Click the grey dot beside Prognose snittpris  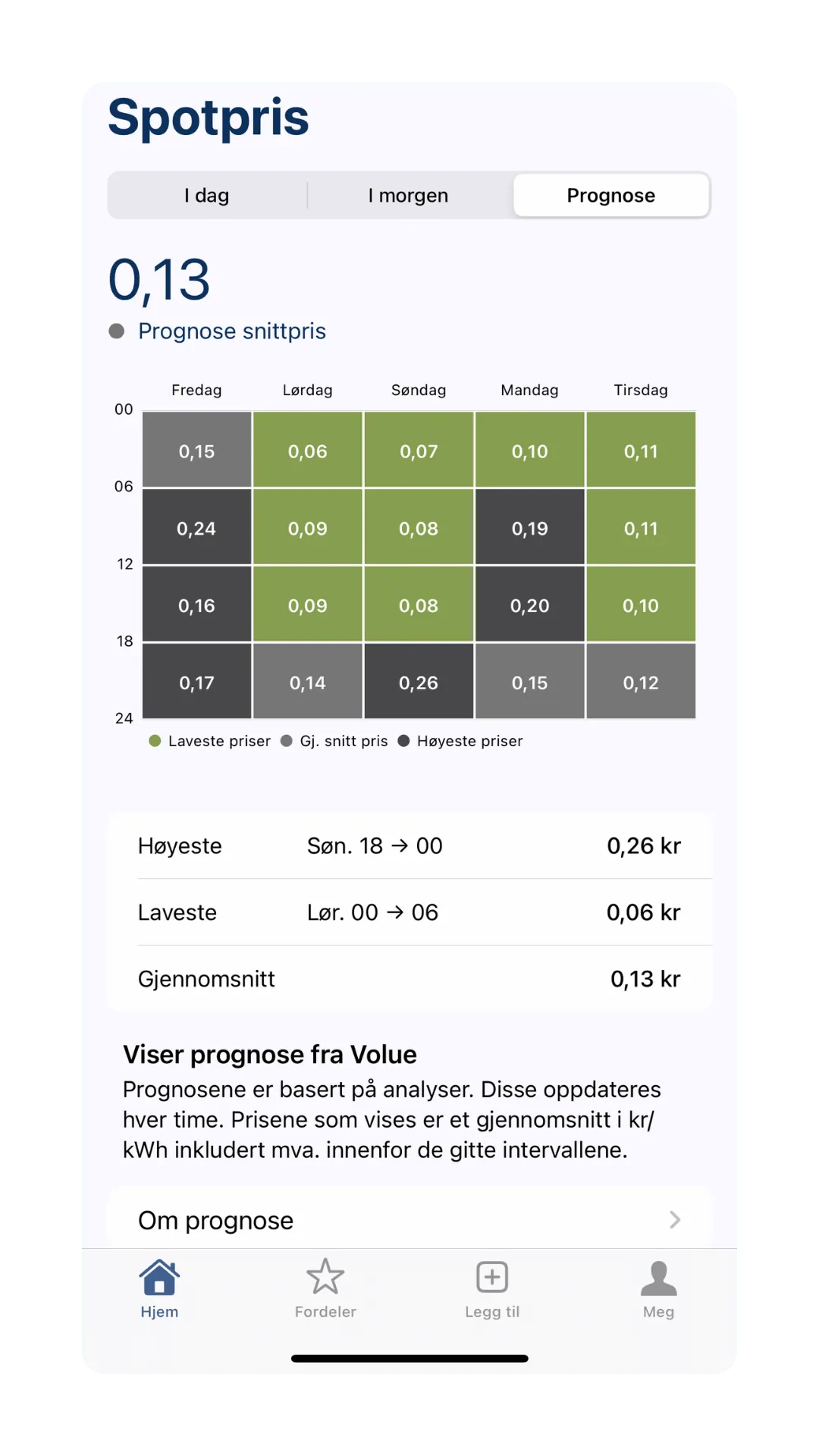(117, 331)
